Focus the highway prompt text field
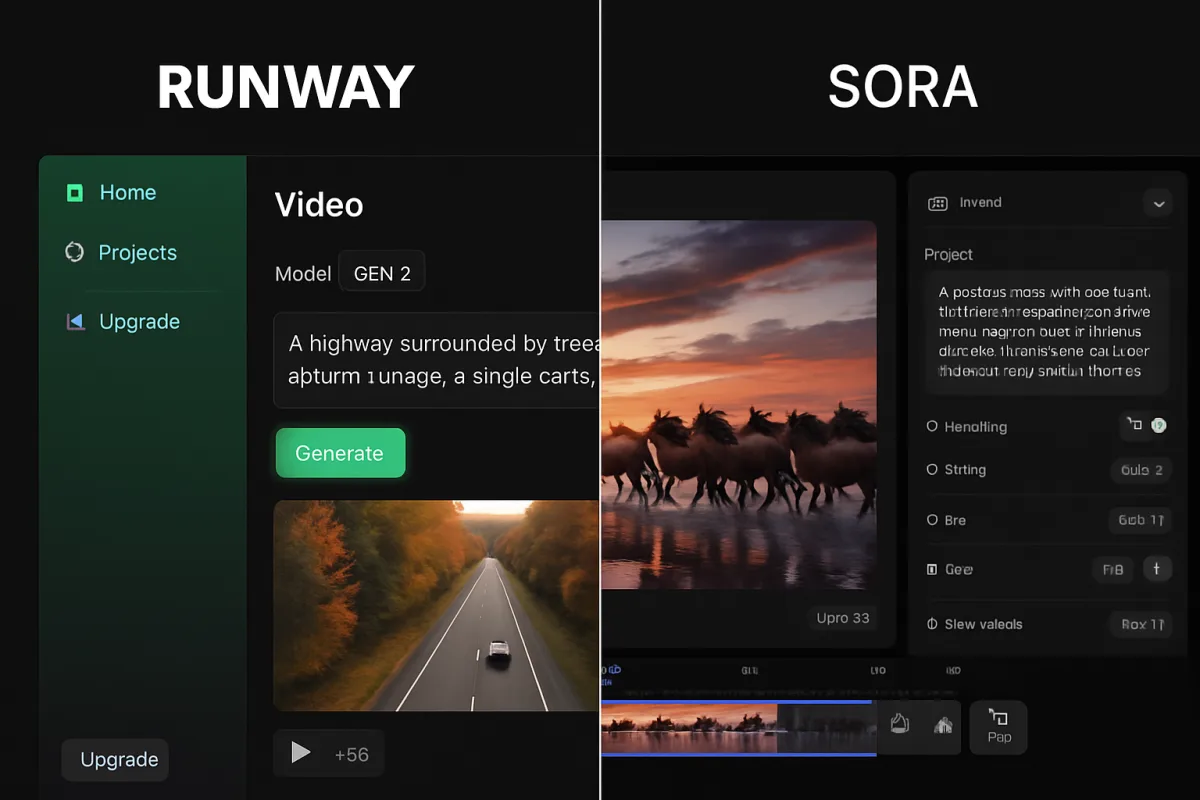Screen dimensions: 1200x800 click(x=436, y=360)
